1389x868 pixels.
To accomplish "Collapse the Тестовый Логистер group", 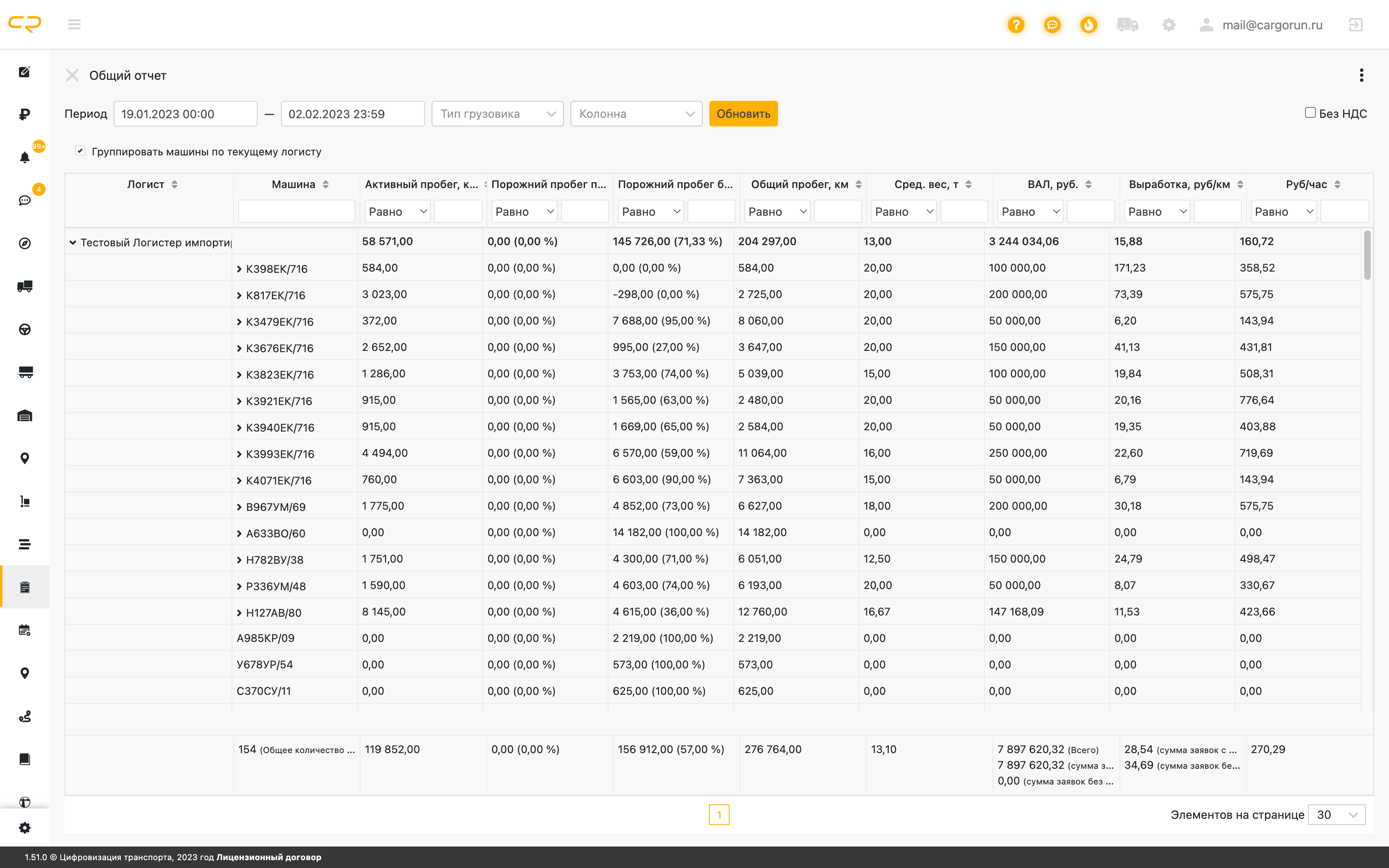I will click(73, 242).
